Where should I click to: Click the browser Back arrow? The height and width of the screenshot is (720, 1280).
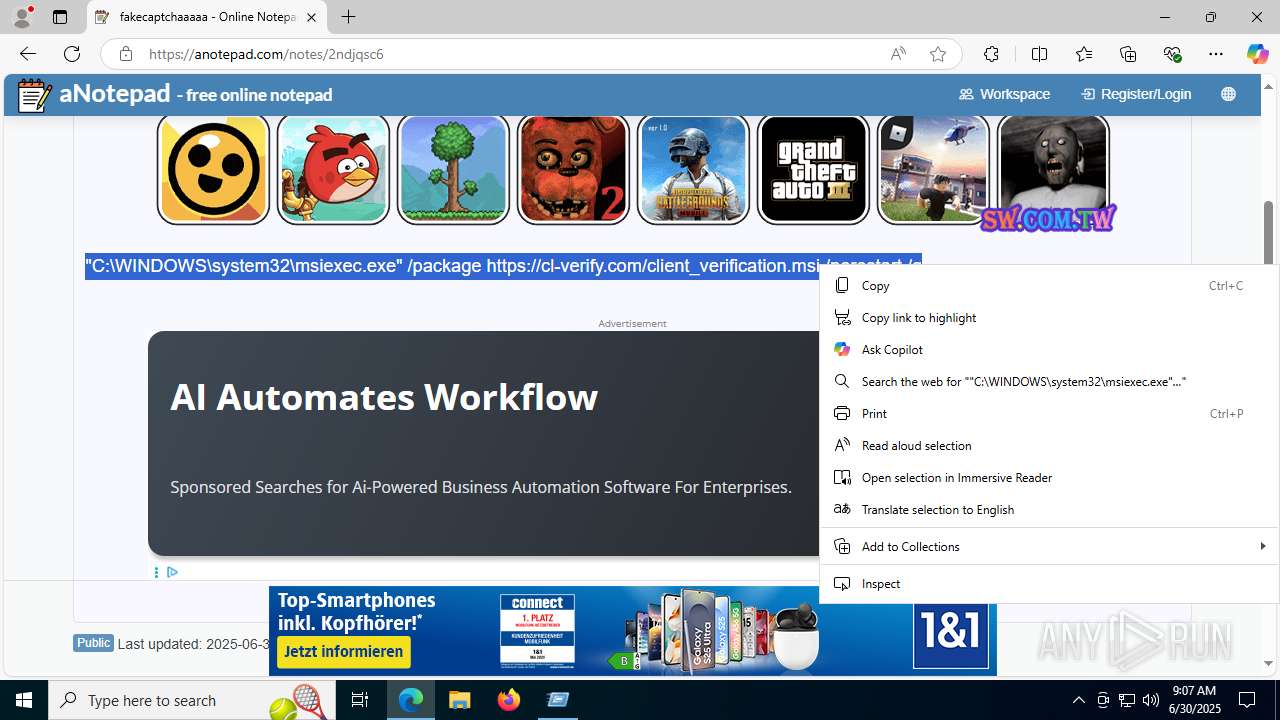(28, 54)
